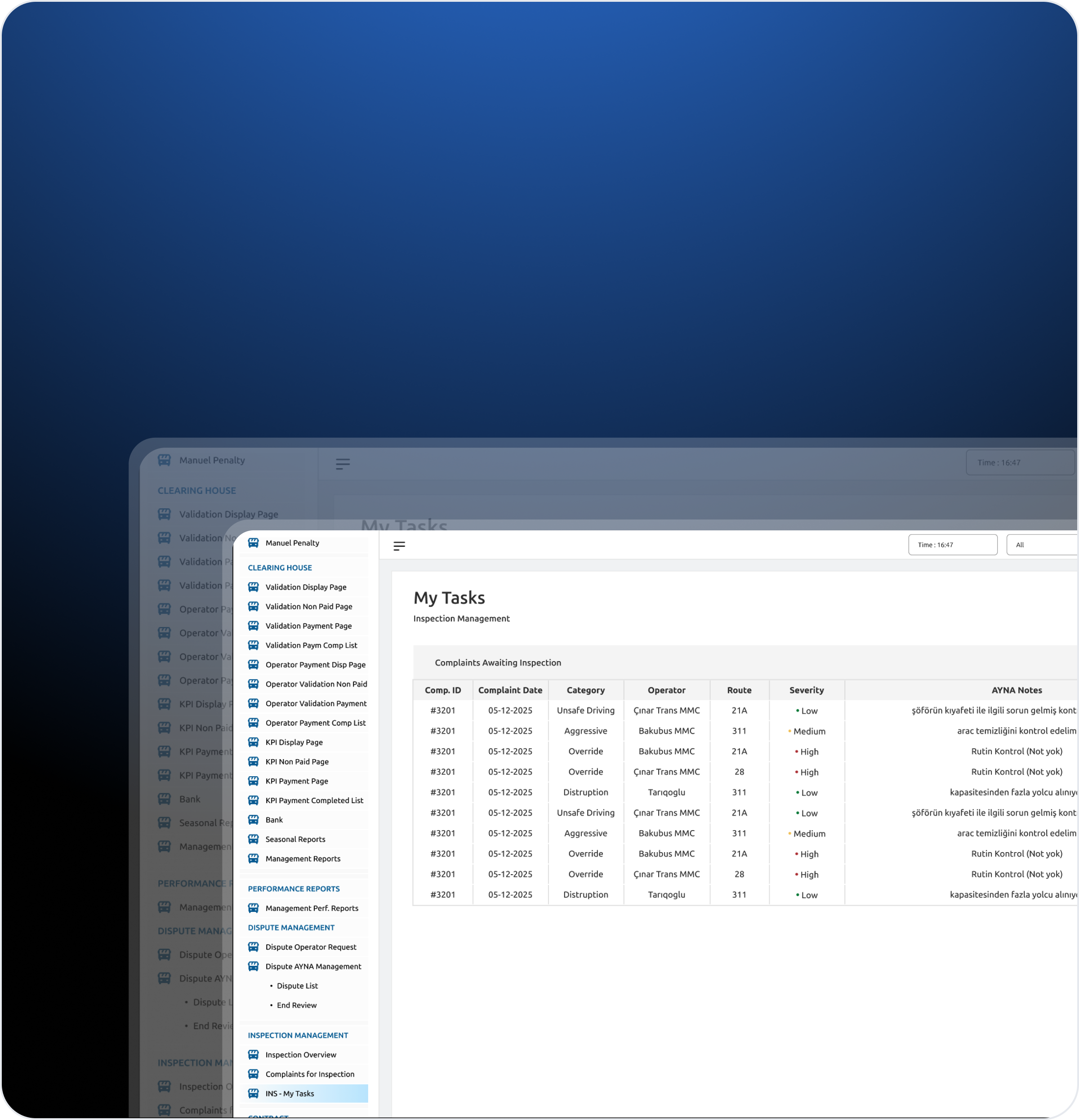This screenshot has width=1079, height=1120.
Task: Click the bus icon next to Bank
Action: click(x=253, y=819)
